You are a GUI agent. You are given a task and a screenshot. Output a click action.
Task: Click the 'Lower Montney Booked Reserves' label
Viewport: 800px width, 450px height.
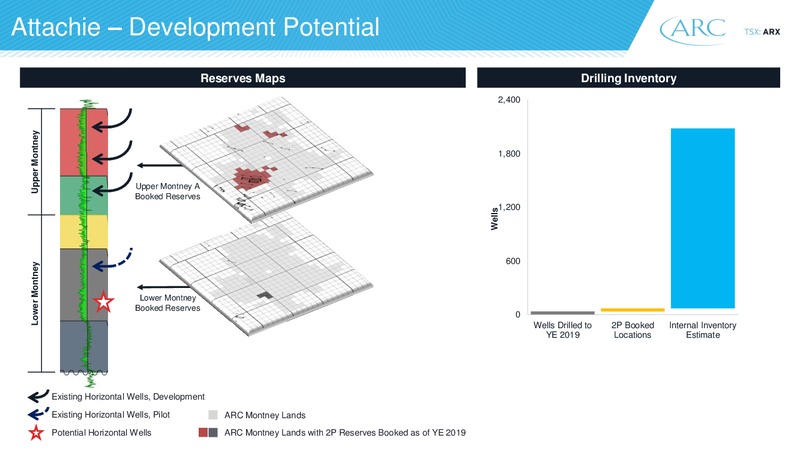click(x=167, y=303)
